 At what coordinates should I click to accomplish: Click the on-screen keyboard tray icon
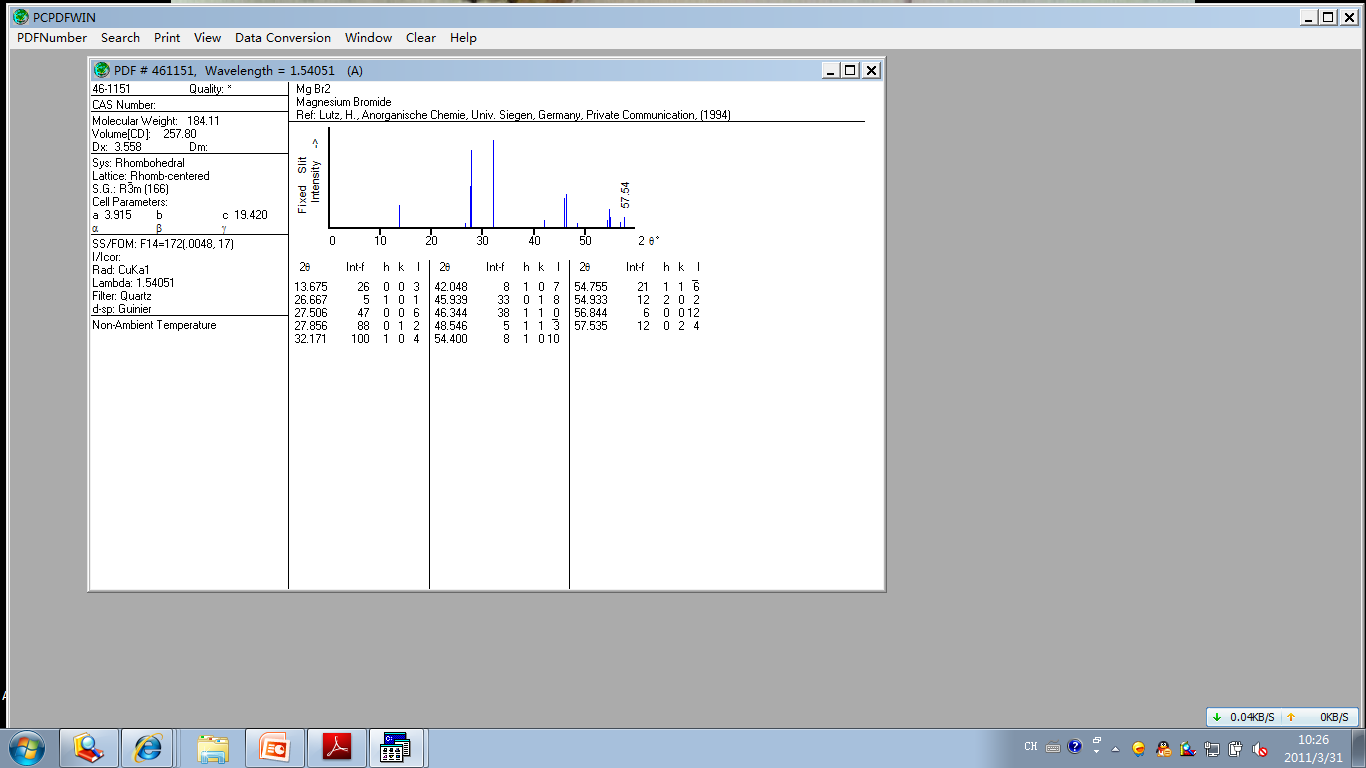click(x=1052, y=747)
